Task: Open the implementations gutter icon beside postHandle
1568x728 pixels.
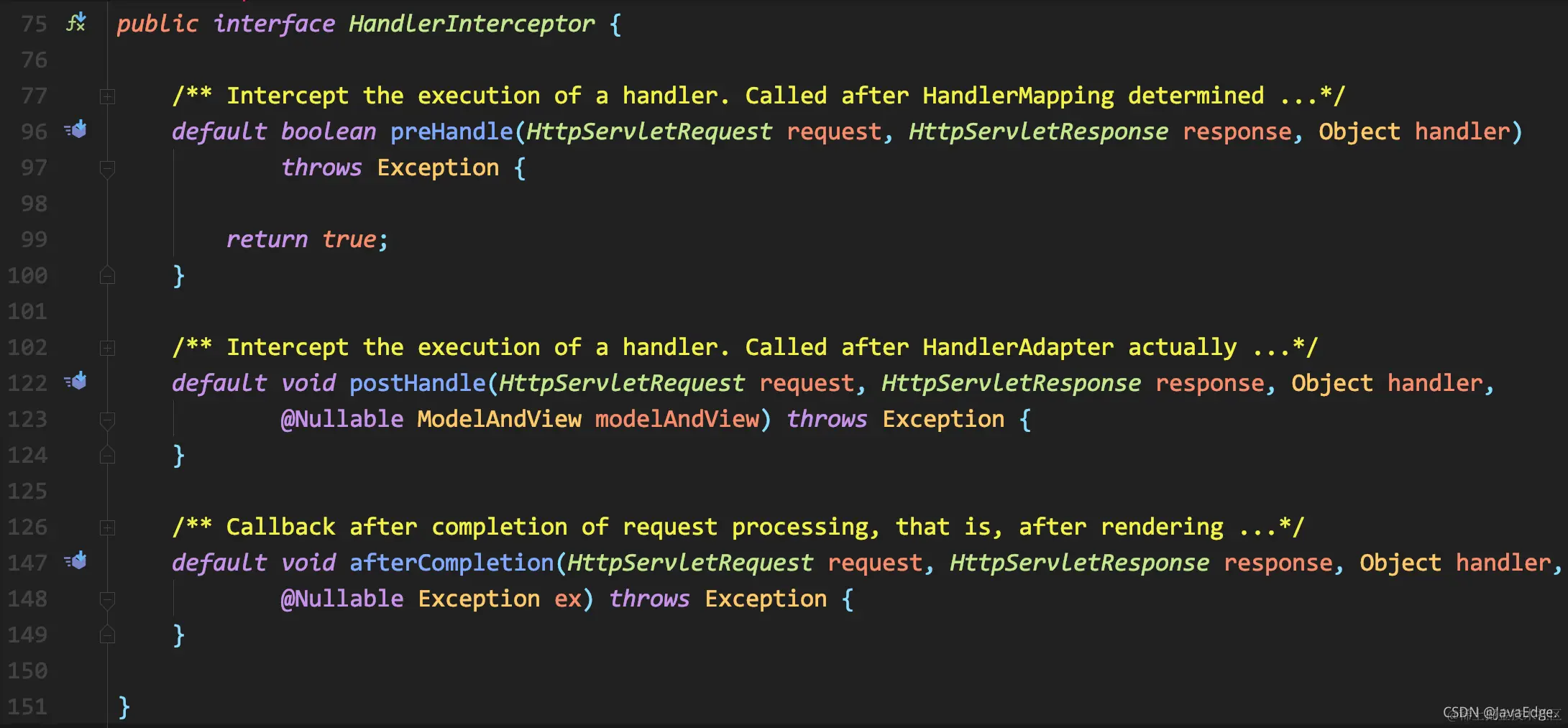Action: (75, 381)
